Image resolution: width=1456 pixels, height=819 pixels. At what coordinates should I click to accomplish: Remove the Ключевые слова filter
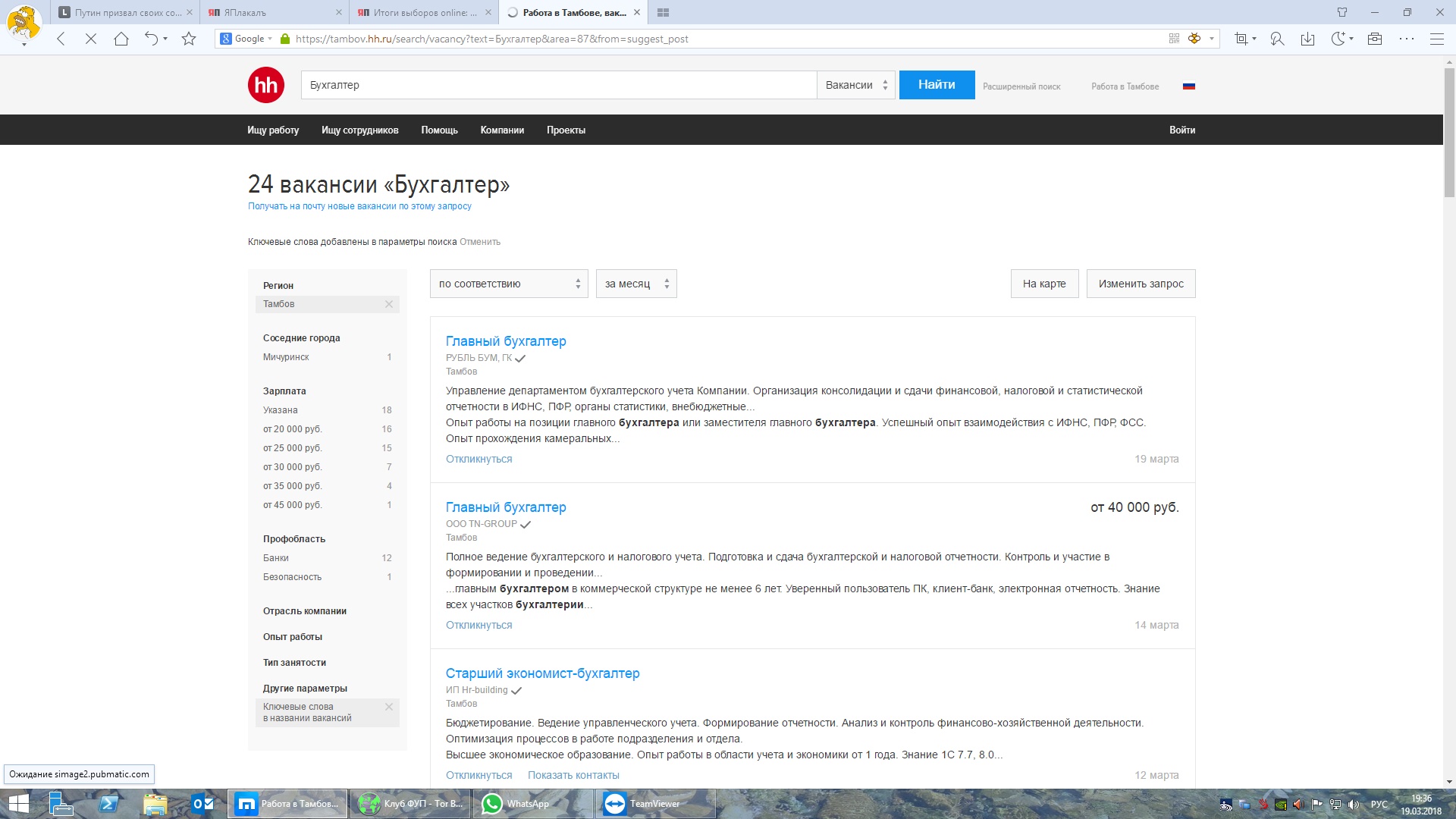[389, 707]
